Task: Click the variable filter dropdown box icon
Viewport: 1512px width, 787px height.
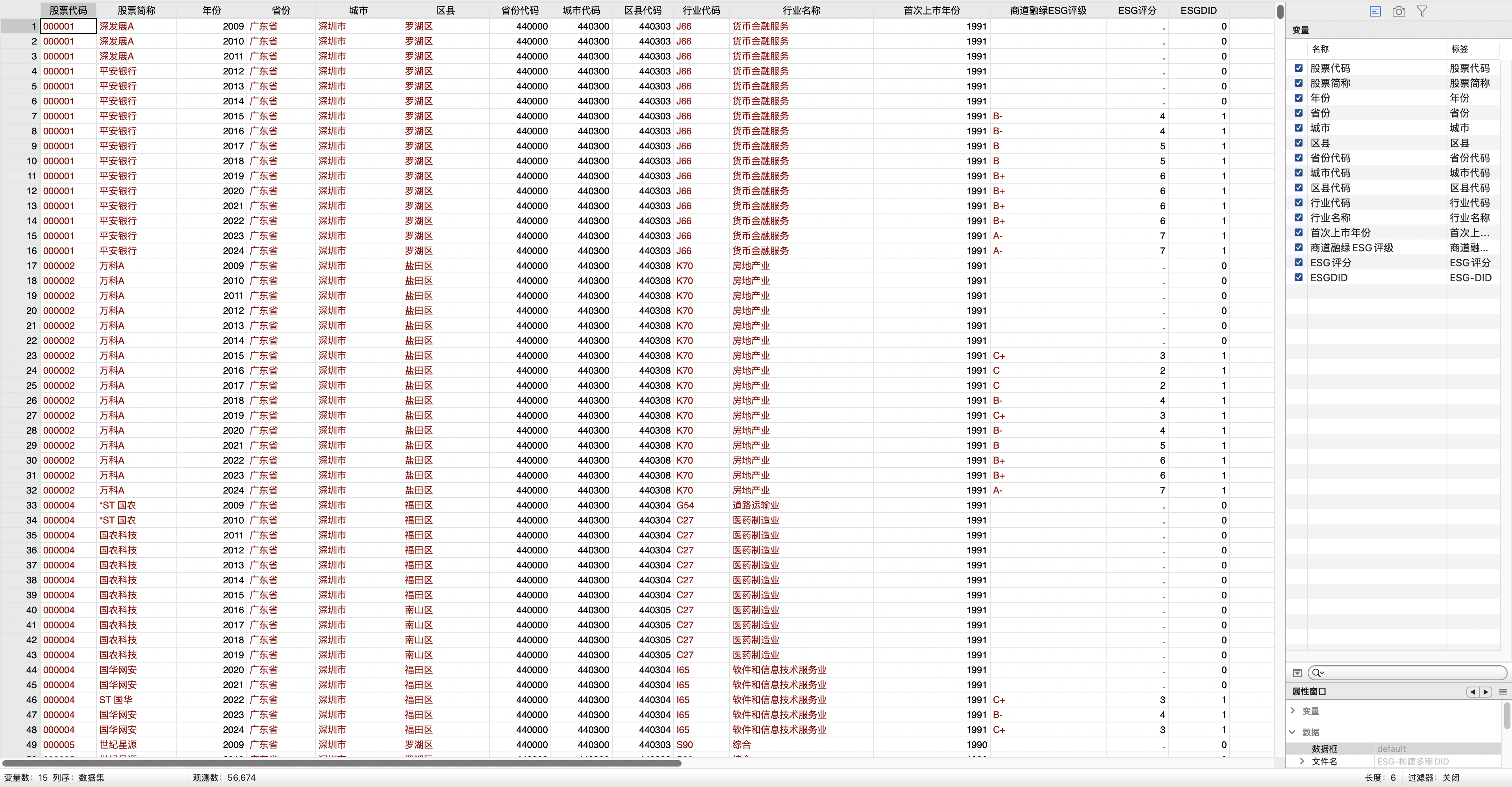Action: click(x=1297, y=673)
